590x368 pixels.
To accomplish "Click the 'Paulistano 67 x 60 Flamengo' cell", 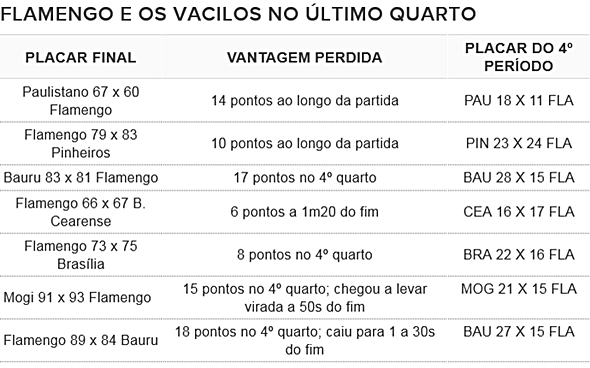I will pos(81,101).
